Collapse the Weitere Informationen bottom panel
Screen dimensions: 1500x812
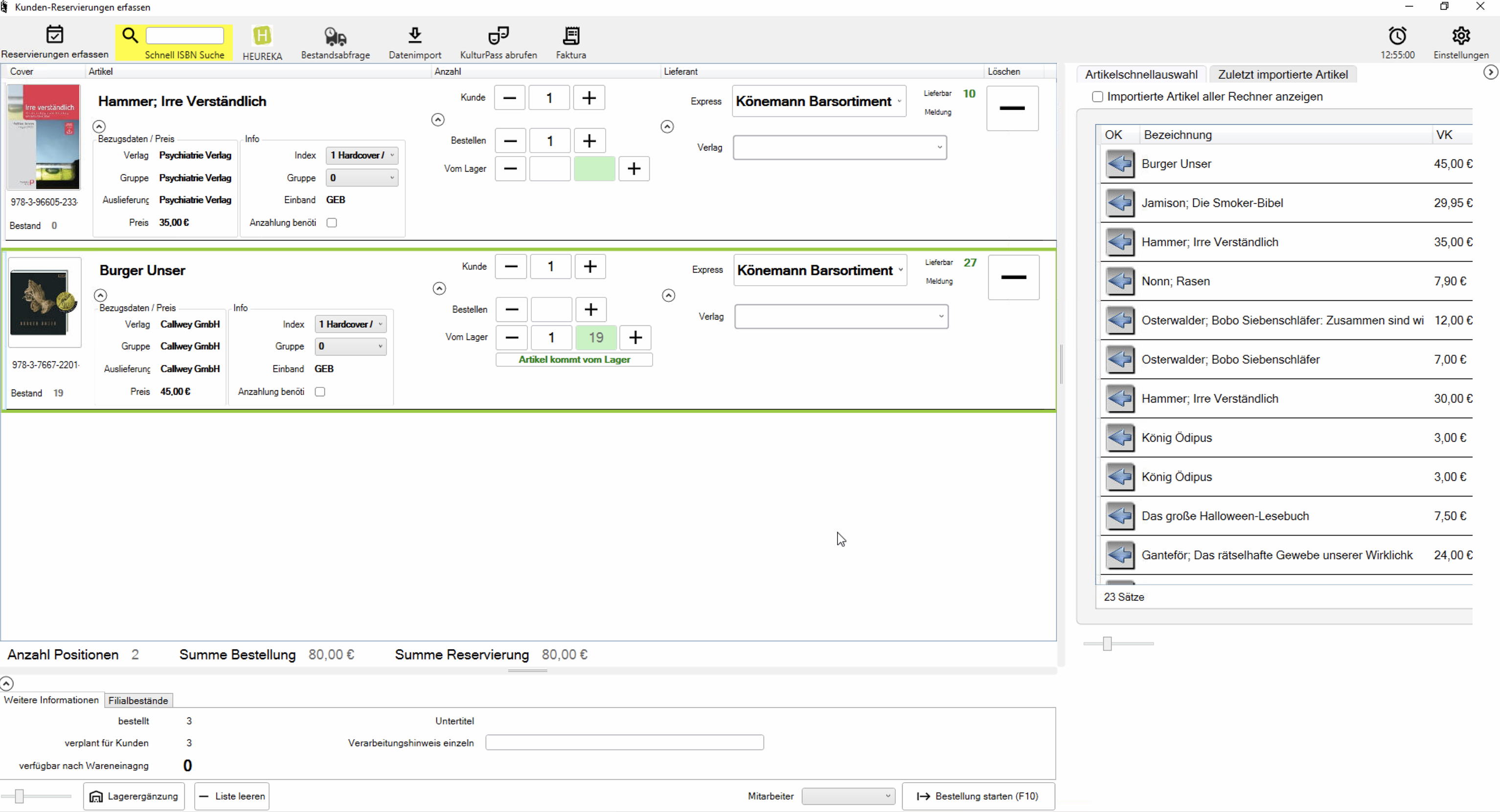pyautogui.click(x=6, y=683)
